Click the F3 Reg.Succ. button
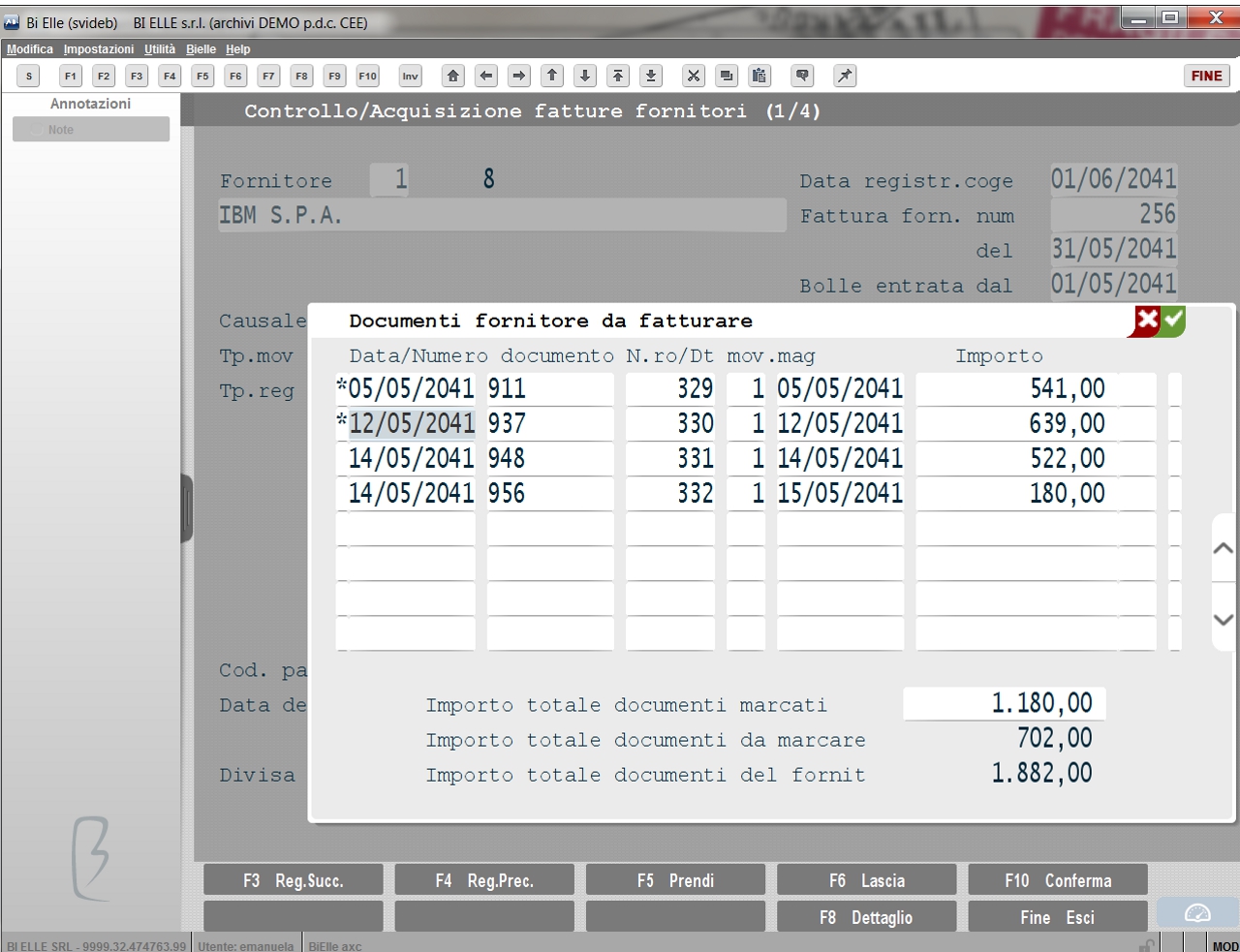The width and height of the screenshot is (1240, 952). [x=294, y=880]
